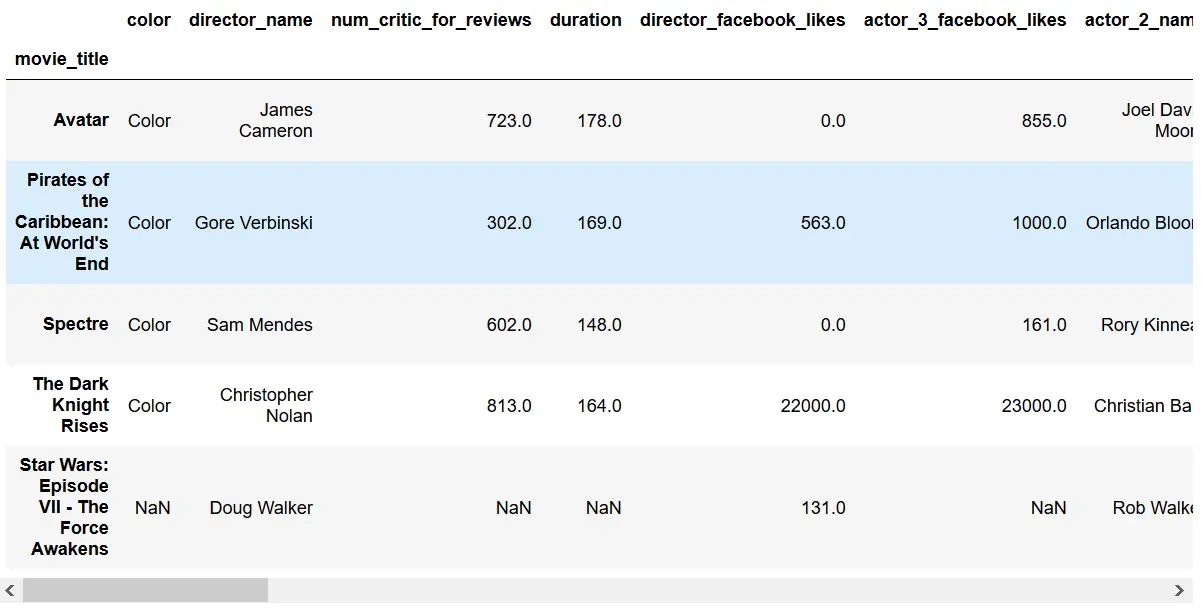This screenshot has width=1202, height=609.
Task: Click the Doug Walker director cell
Action: [261, 508]
